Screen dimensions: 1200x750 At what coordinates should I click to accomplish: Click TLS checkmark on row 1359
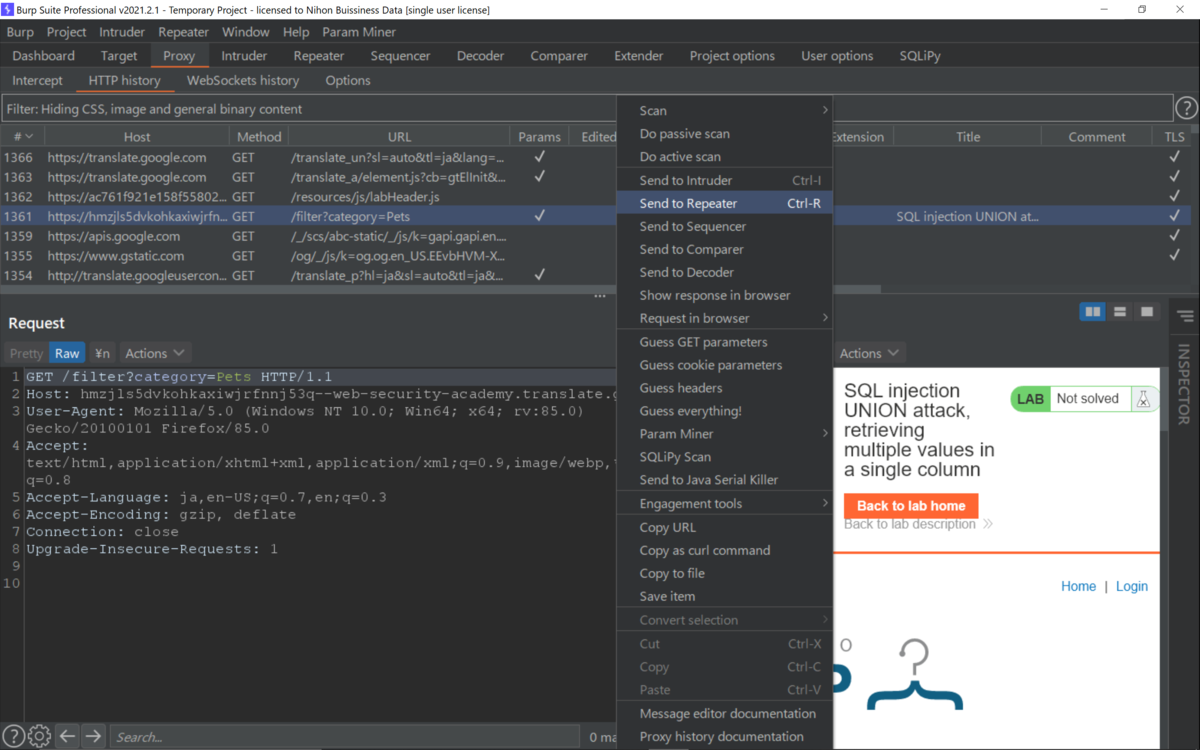coord(1174,236)
